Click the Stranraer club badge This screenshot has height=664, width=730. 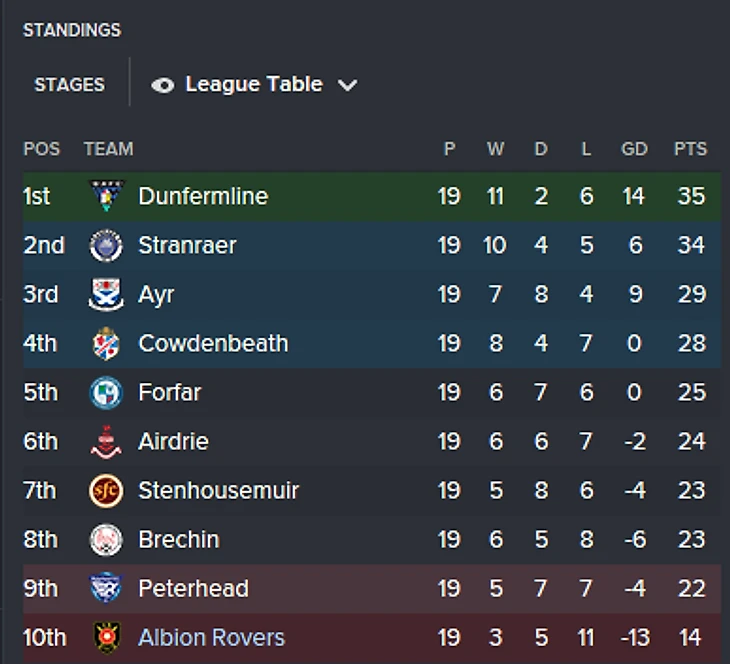pyautogui.click(x=106, y=245)
